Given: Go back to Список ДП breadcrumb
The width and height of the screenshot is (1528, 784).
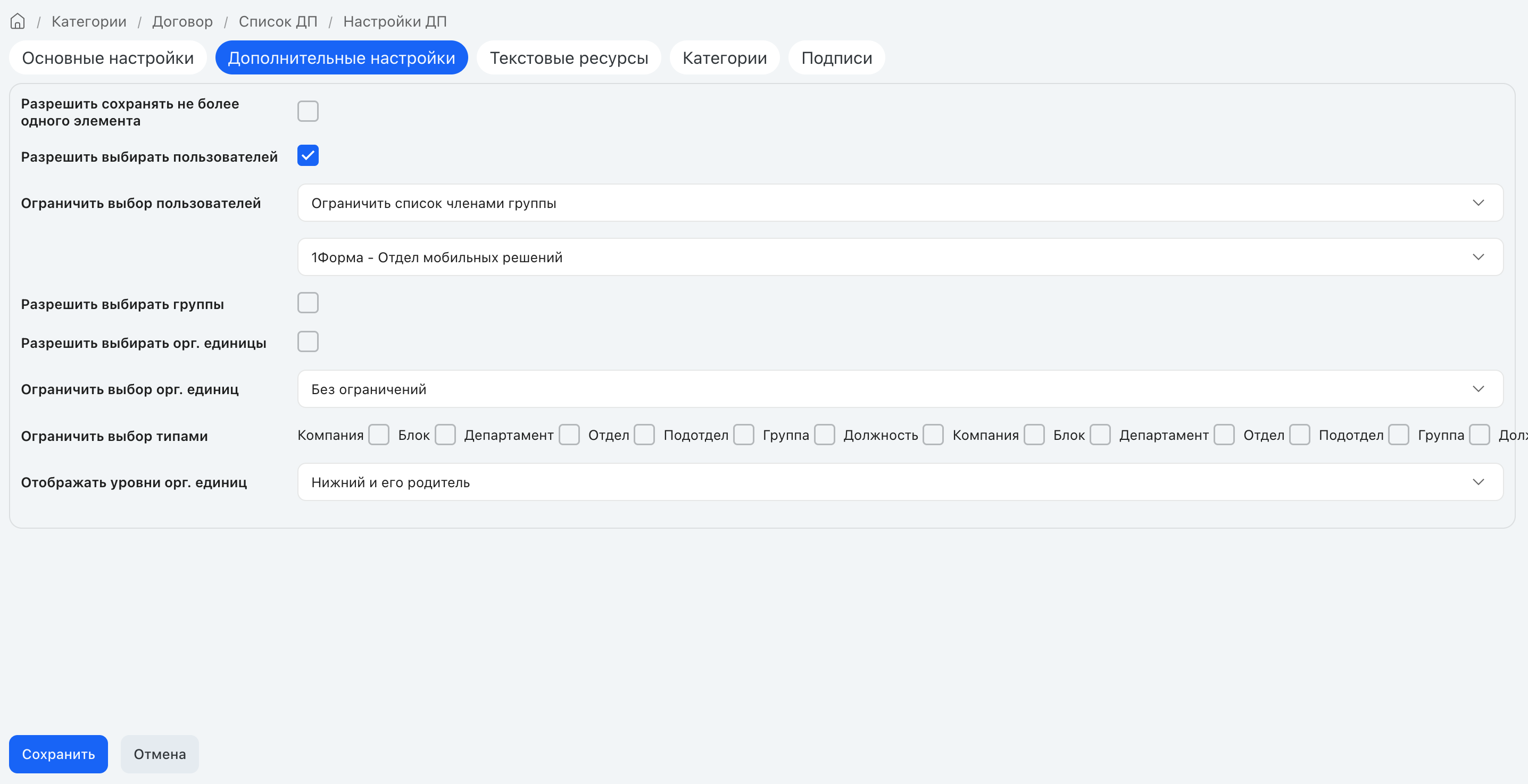Looking at the screenshot, I should point(278,21).
